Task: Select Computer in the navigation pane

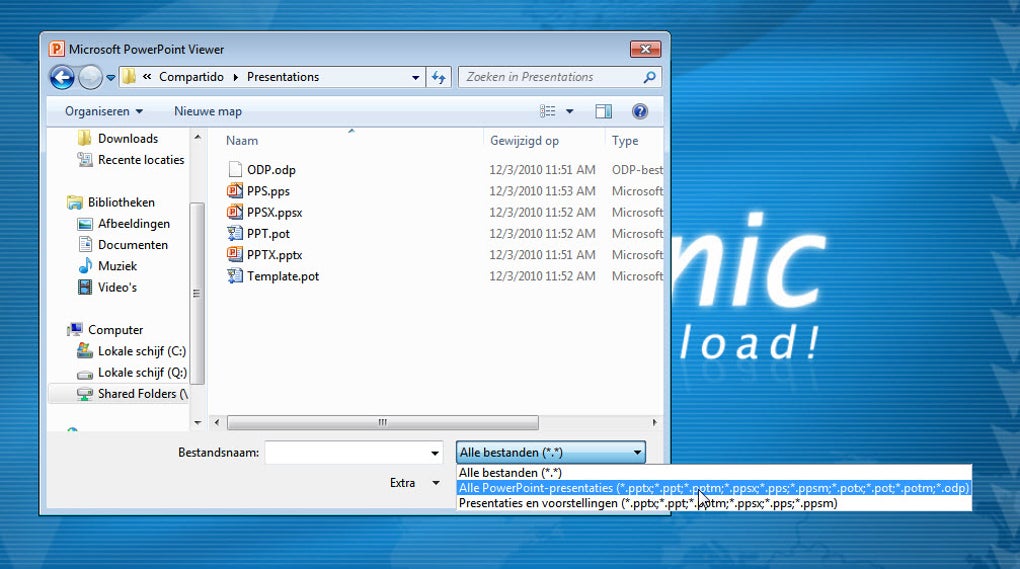Action: pyautogui.click(x=115, y=330)
